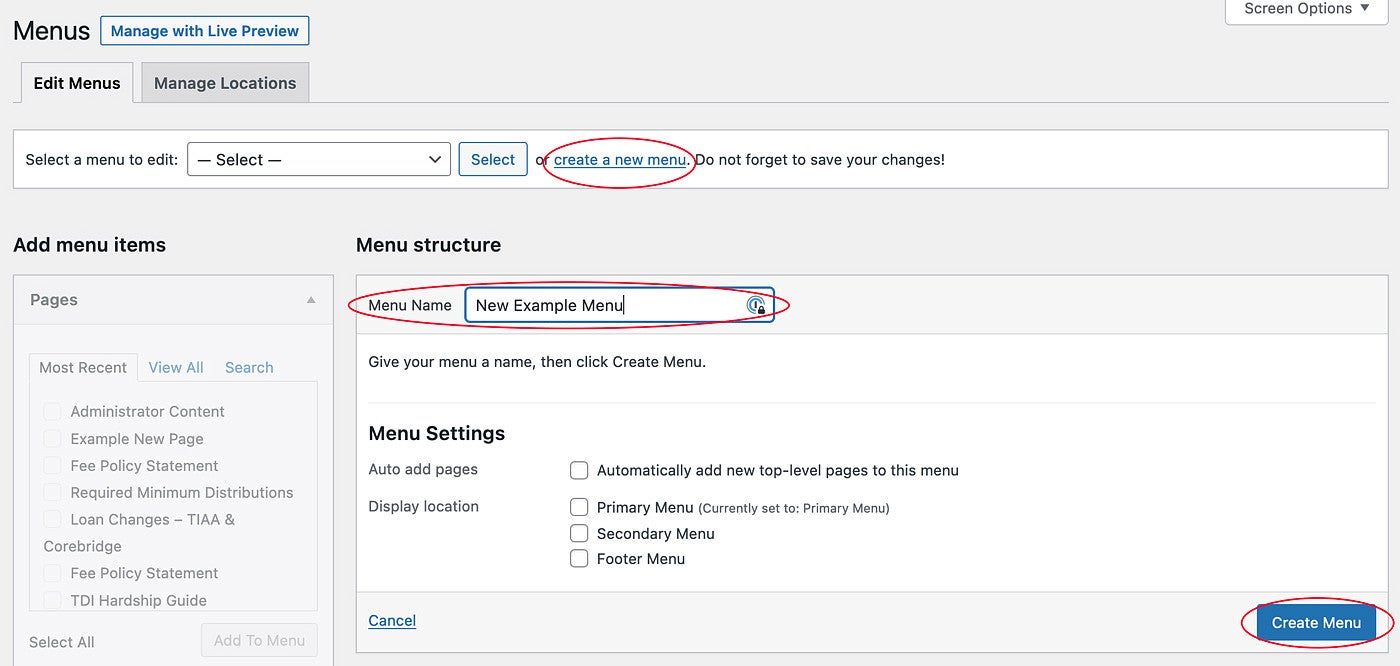The width and height of the screenshot is (1400, 666).
Task: Click the create a new menu link
Action: click(x=618, y=159)
